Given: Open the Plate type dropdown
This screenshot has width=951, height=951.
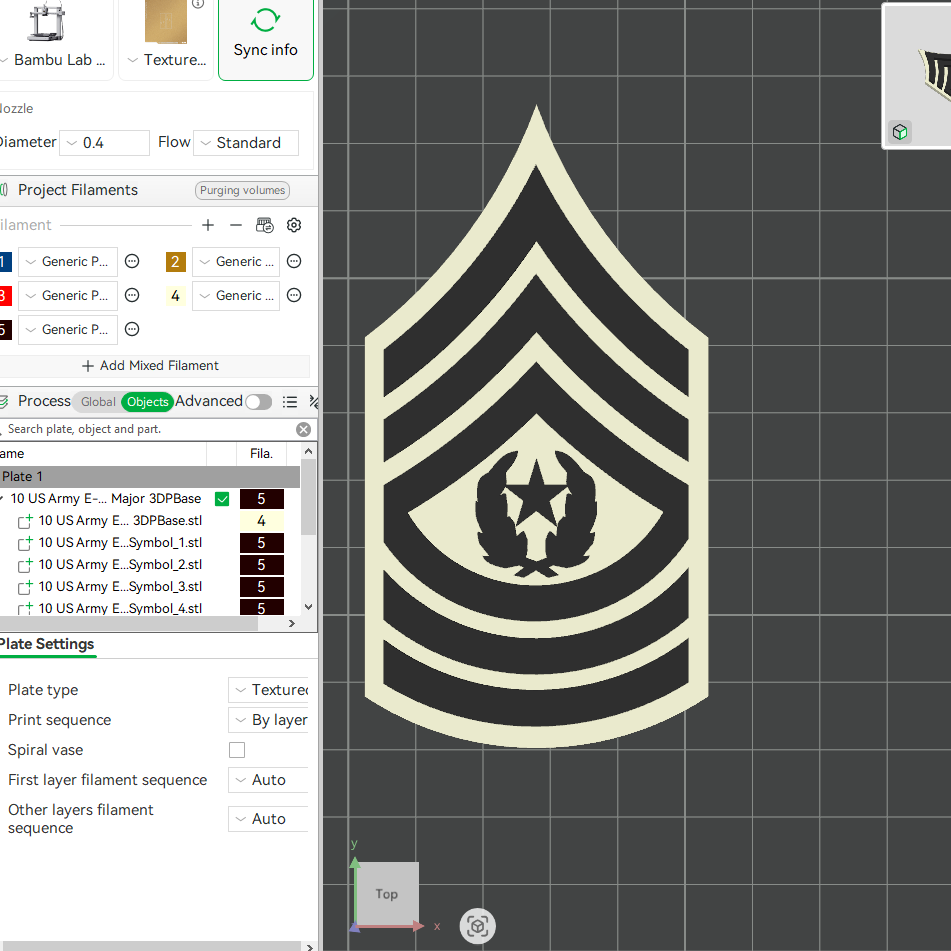Looking at the screenshot, I should pos(268,690).
